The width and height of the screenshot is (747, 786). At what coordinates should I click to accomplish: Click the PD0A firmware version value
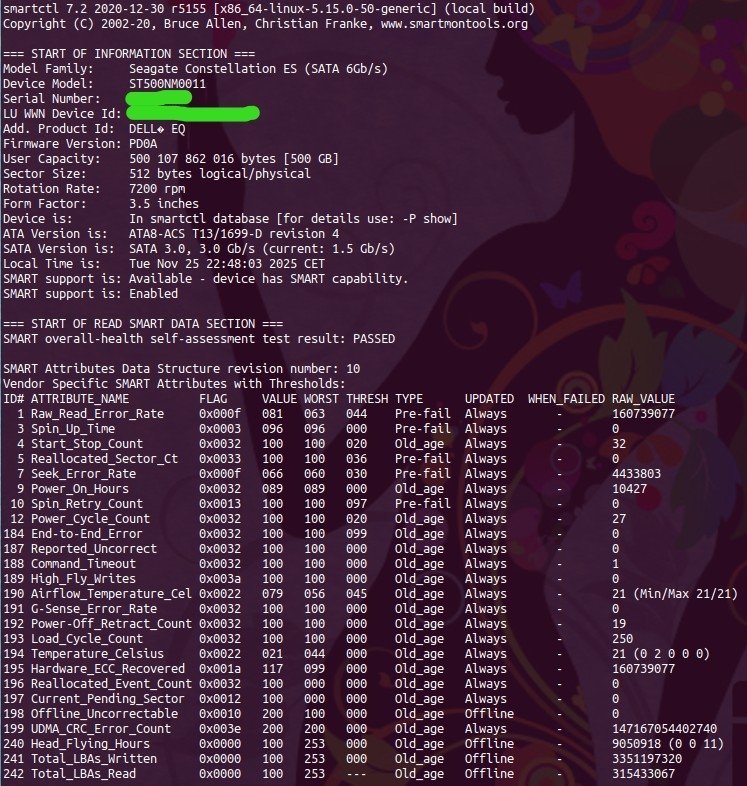[145, 144]
